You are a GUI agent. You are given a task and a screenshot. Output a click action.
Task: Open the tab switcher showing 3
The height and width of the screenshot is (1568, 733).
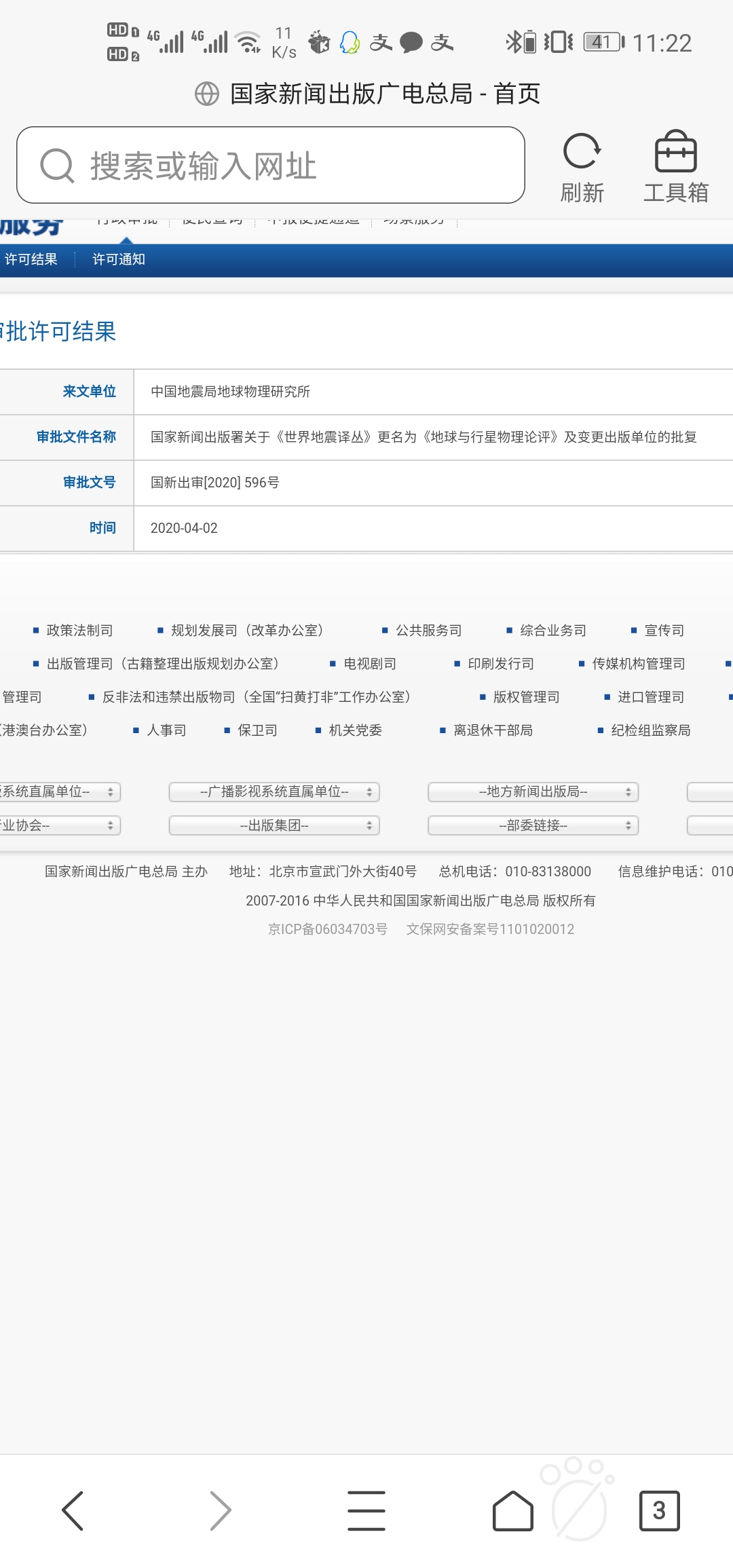point(659,1510)
